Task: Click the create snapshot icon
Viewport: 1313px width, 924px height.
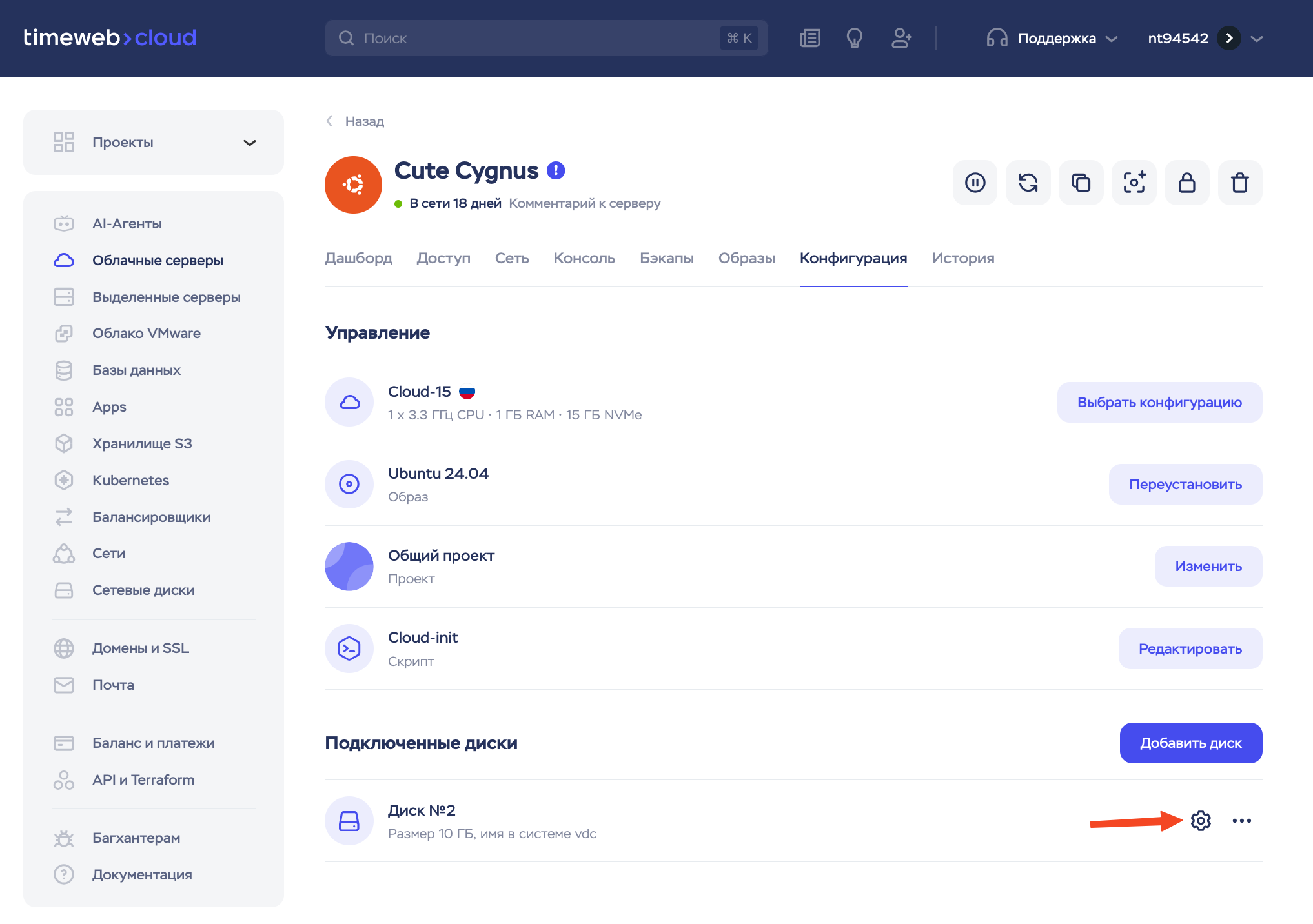Action: [x=1134, y=183]
